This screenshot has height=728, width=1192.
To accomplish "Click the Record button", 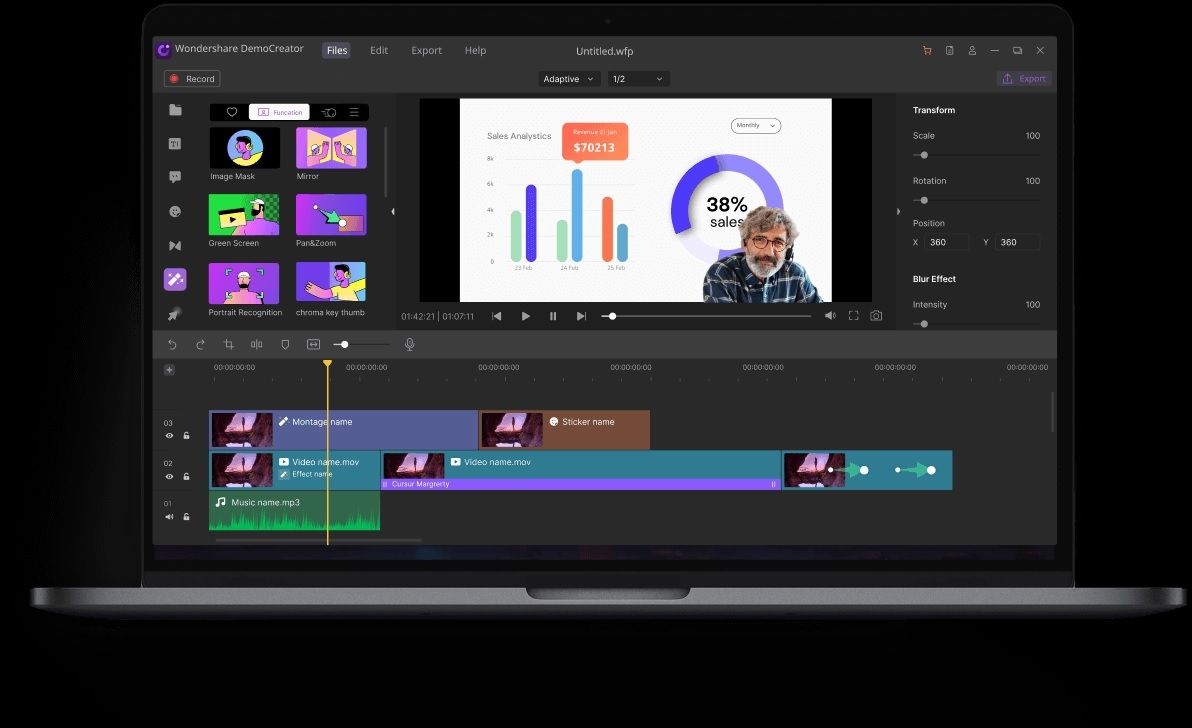I will (192, 79).
